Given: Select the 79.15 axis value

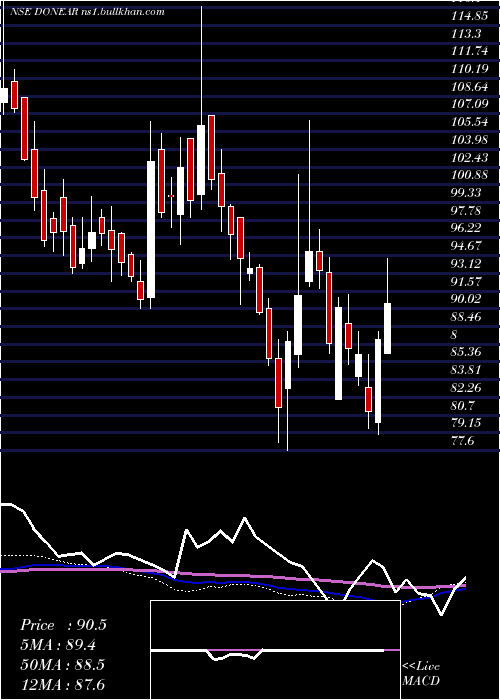Looking at the screenshot, I should pos(466,422).
